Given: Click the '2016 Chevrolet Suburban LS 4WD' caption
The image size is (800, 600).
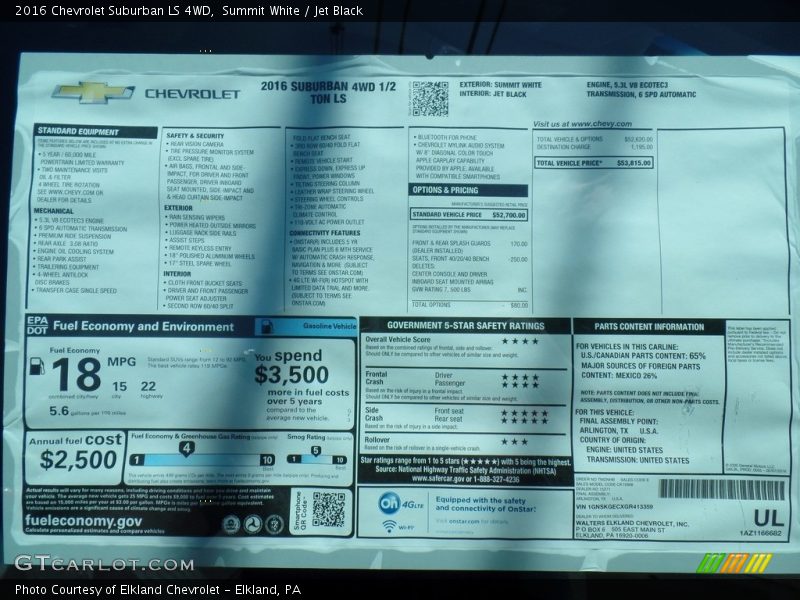Looking at the screenshot, I should (x=113, y=11).
